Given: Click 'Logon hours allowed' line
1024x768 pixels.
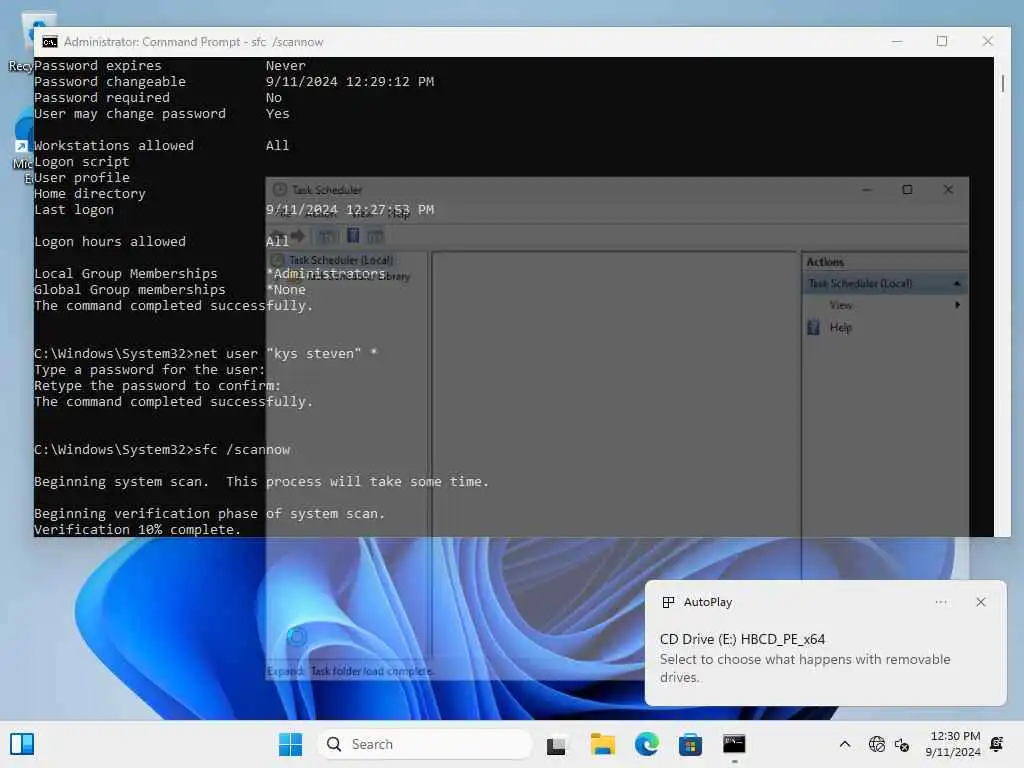Looking at the screenshot, I should [x=110, y=242].
